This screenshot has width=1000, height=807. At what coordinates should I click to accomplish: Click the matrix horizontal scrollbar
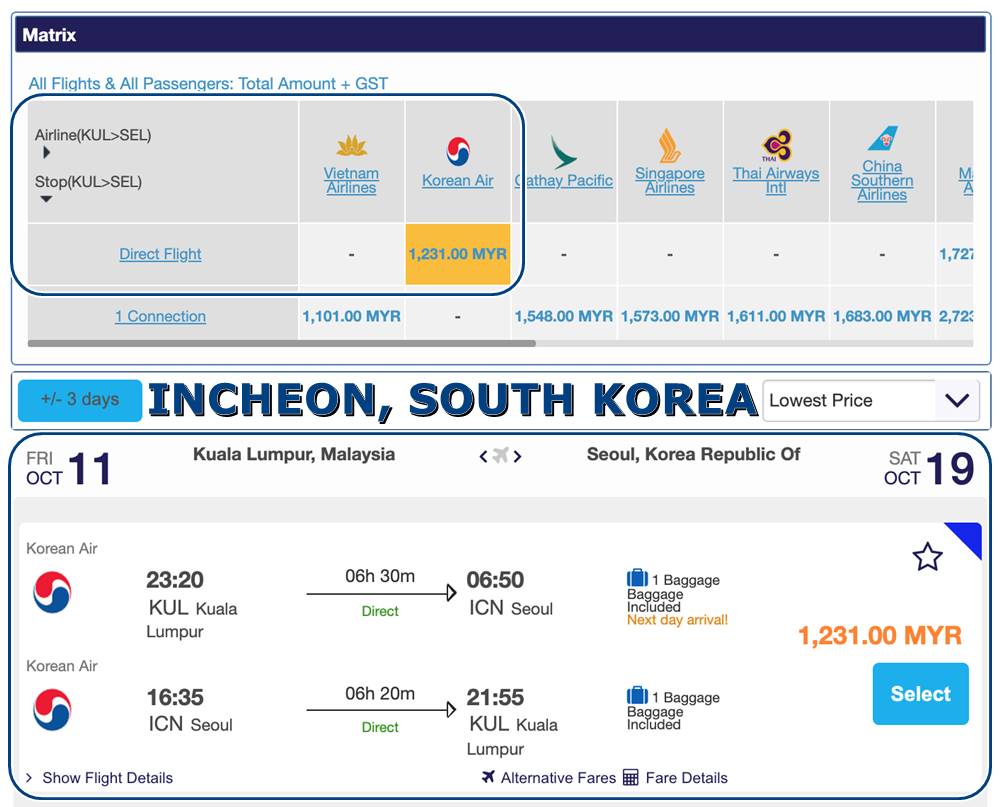282,343
